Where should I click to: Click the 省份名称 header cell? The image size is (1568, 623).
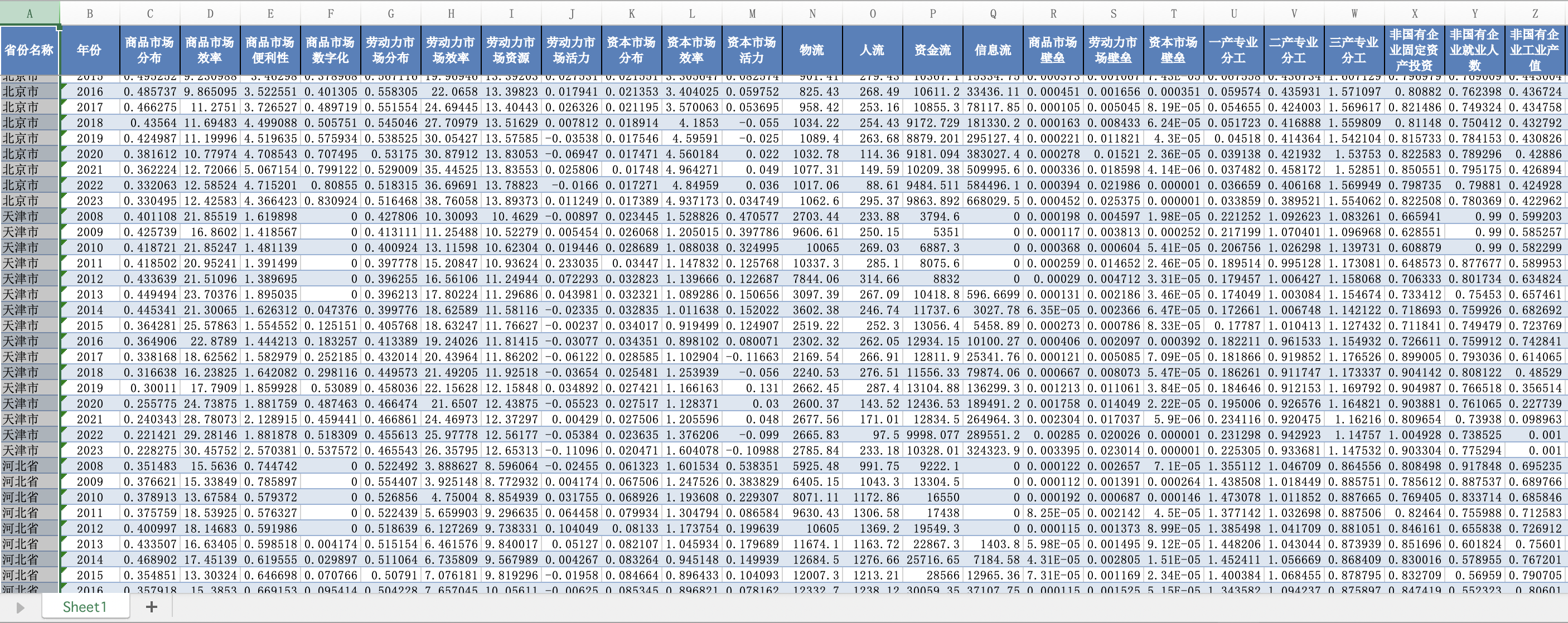coord(29,50)
